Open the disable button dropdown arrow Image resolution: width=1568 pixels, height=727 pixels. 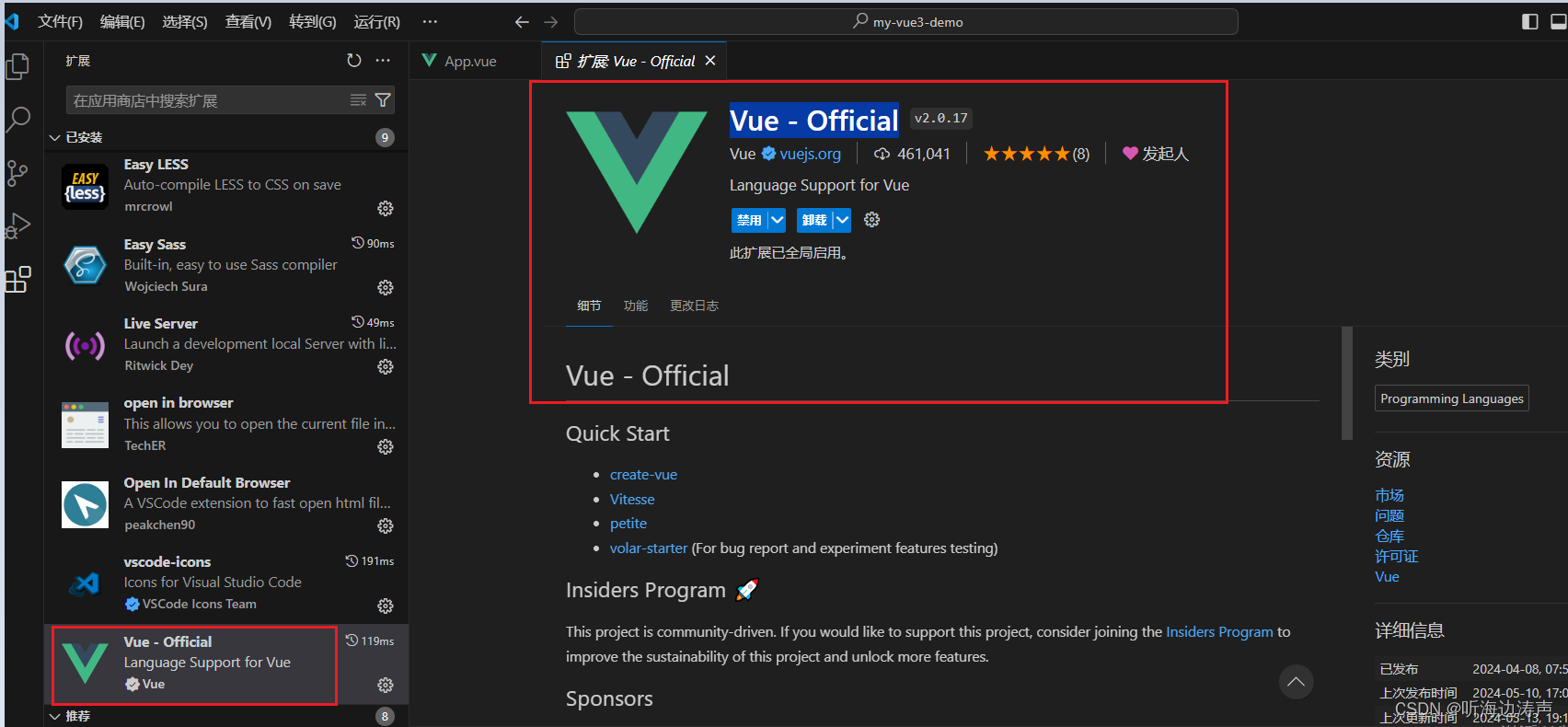(x=778, y=220)
